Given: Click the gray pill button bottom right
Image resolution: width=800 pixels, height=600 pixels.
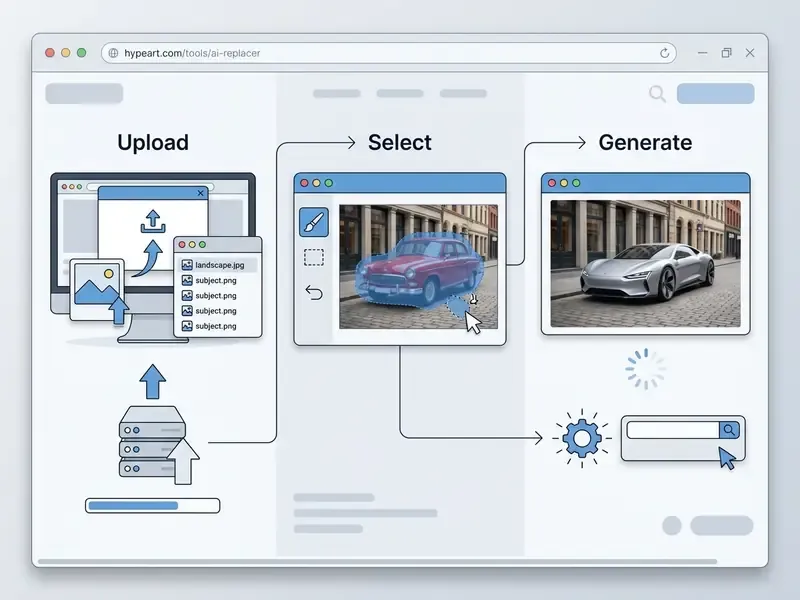Looking at the screenshot, I should tap(722, 526).
